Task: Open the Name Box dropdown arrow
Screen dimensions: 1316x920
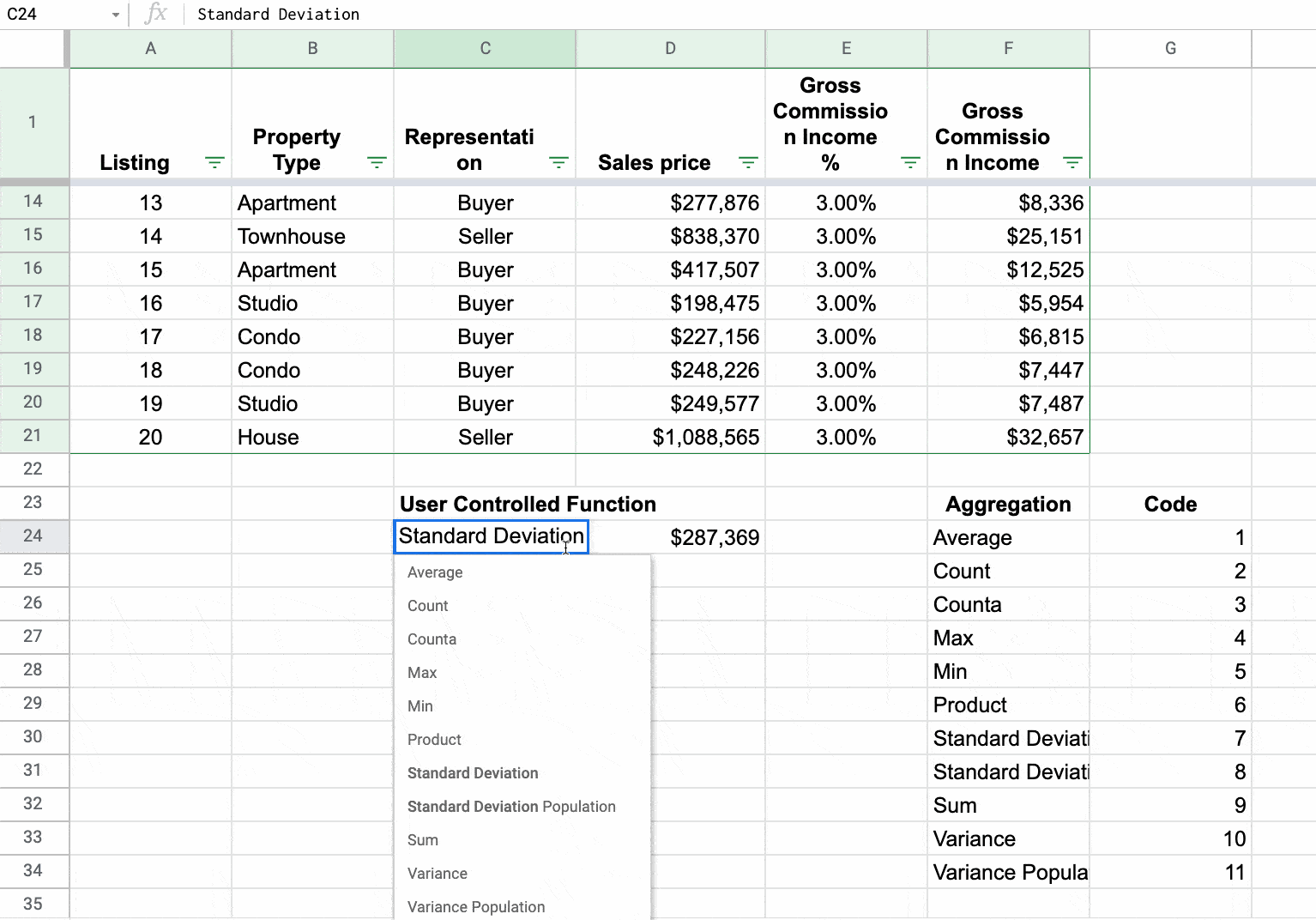Action: click(114, 14)
